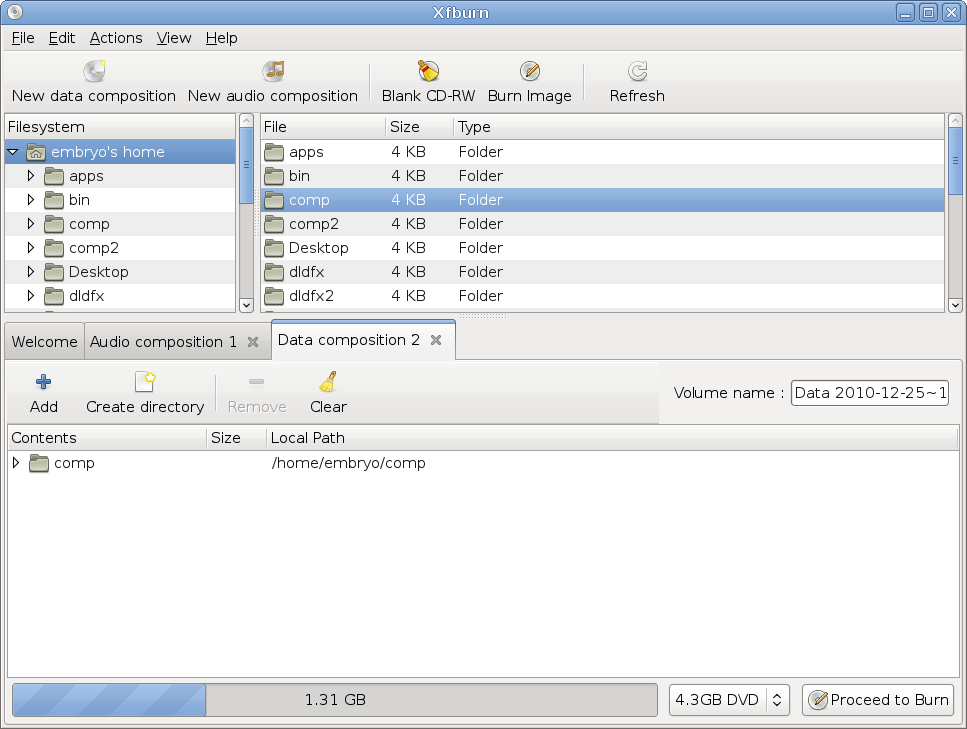Click the Clear broom icon in composition

point(328,382)
